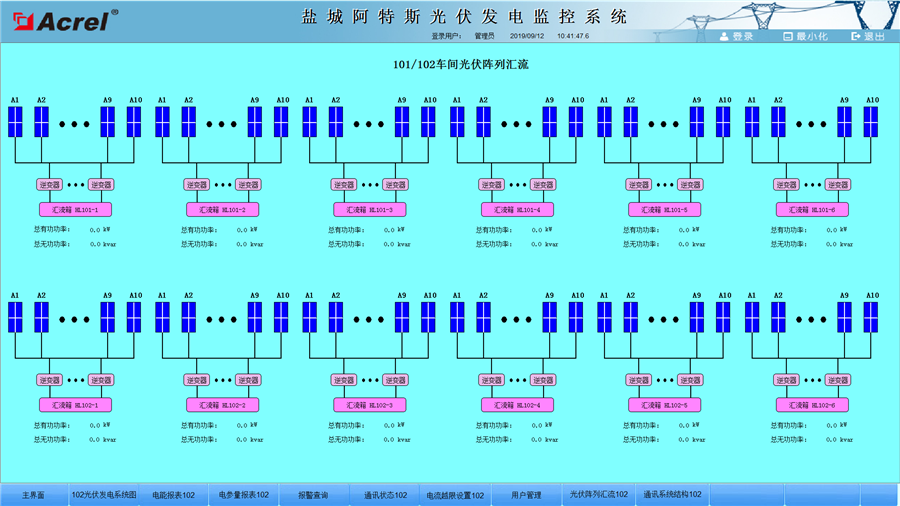The height and width of the screenshot is (506, 900).
Task: Open 用户管理 user management tab
Action: (526, 495)
